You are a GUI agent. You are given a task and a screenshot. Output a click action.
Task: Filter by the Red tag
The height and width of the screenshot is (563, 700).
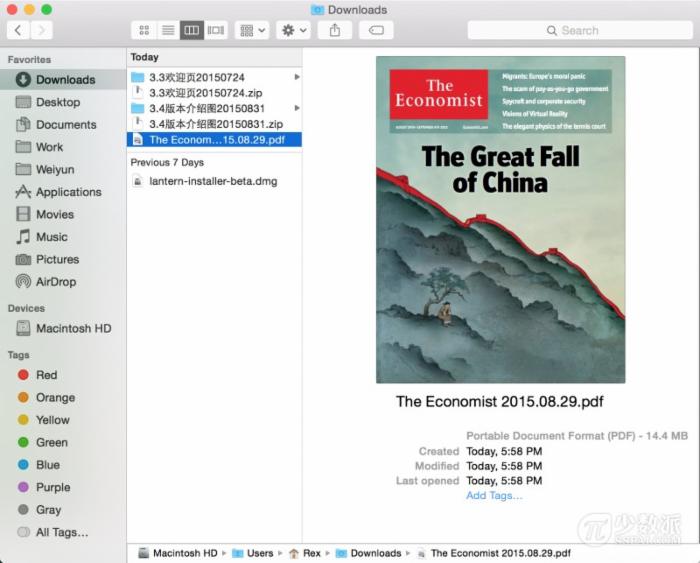coord(63,375)
